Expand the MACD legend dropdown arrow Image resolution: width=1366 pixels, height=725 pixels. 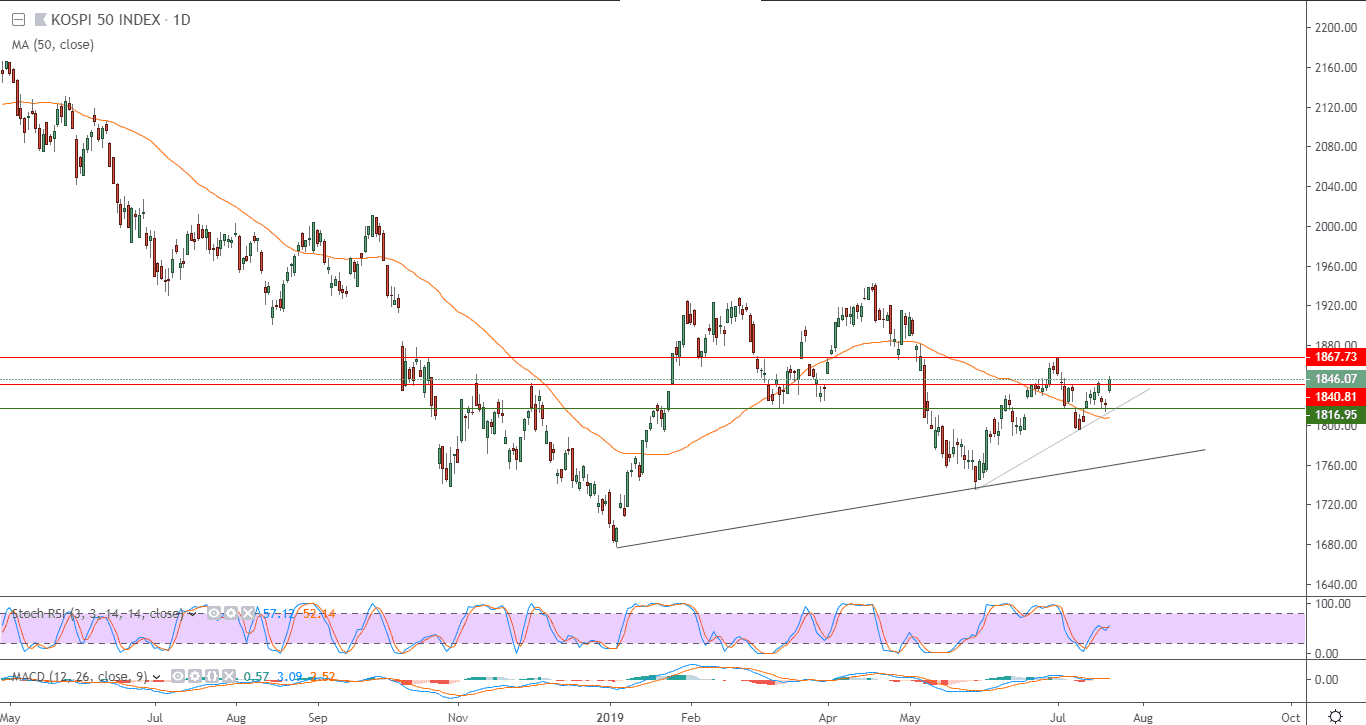point(156,677)
